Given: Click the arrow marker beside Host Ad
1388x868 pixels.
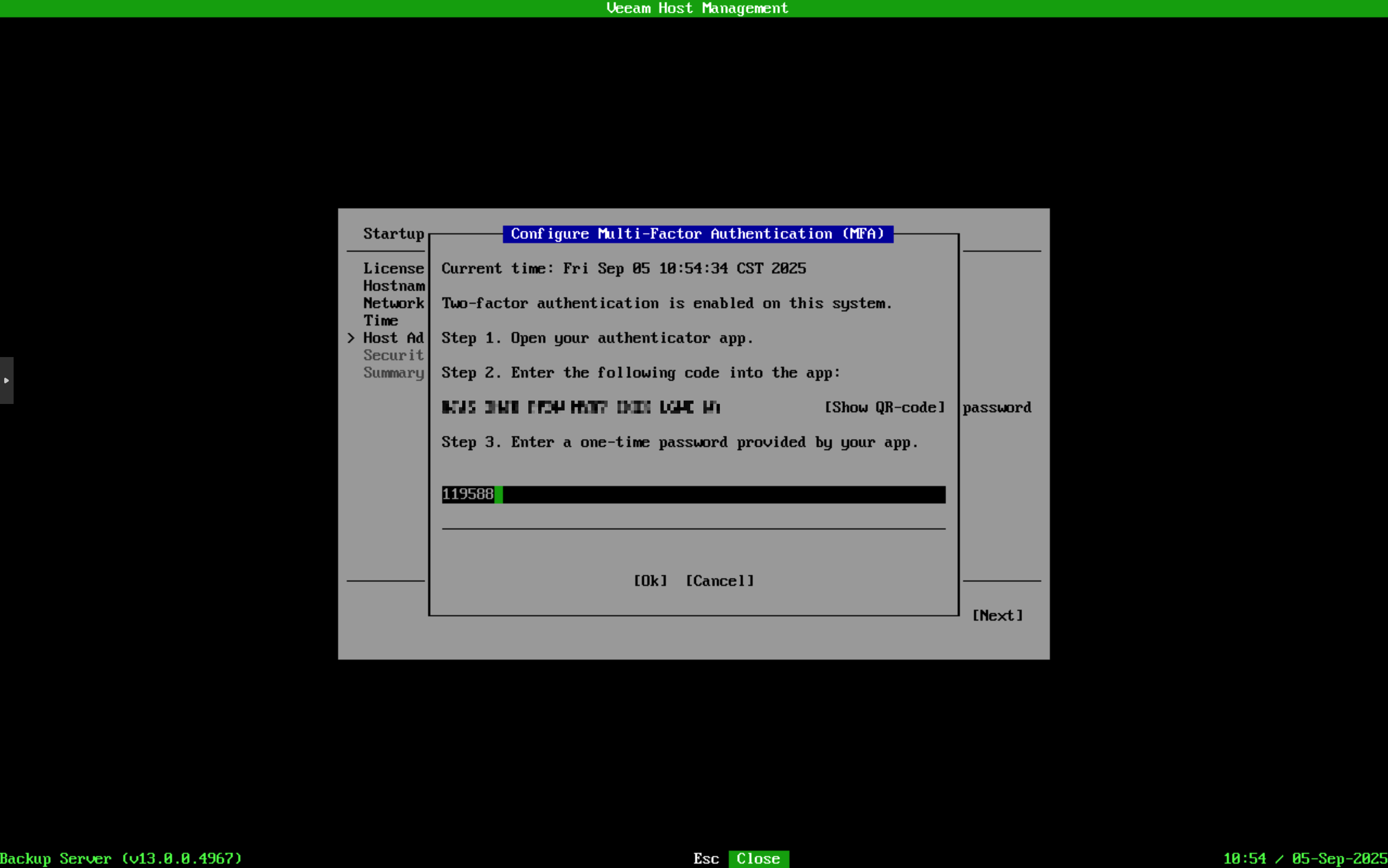Looking at the screenshot, I should (x=351, y=338).
